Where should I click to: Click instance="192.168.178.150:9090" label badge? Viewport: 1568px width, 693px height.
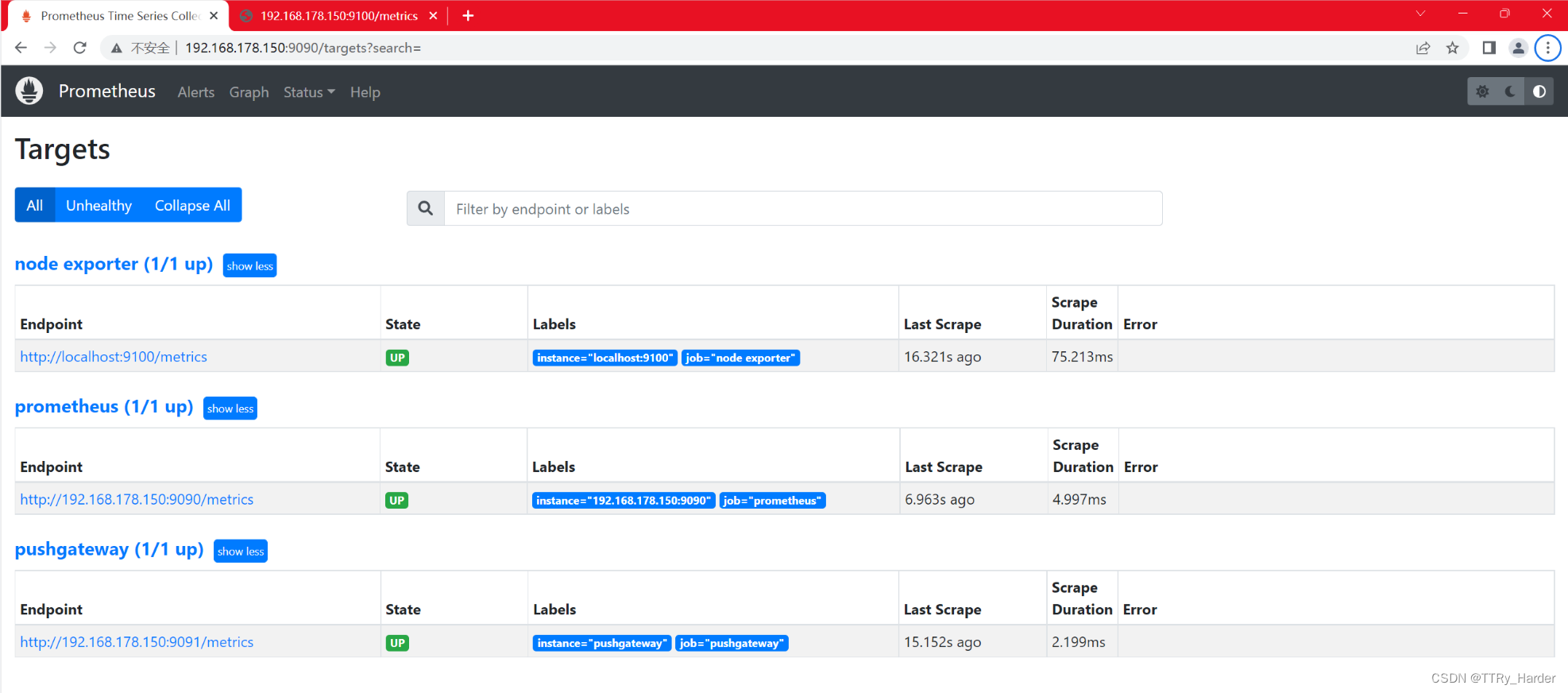[x=624, y=500]
